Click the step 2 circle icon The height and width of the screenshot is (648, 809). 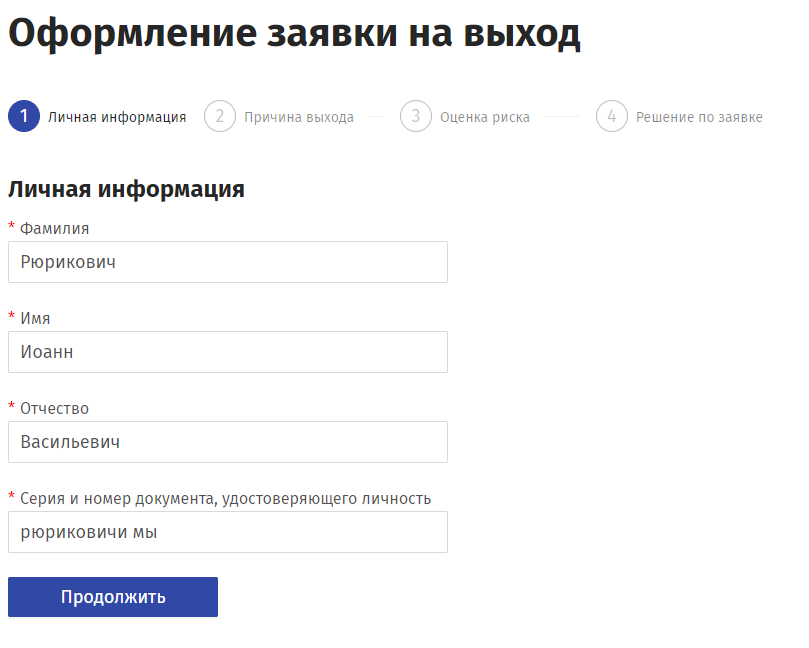[220, 116]
